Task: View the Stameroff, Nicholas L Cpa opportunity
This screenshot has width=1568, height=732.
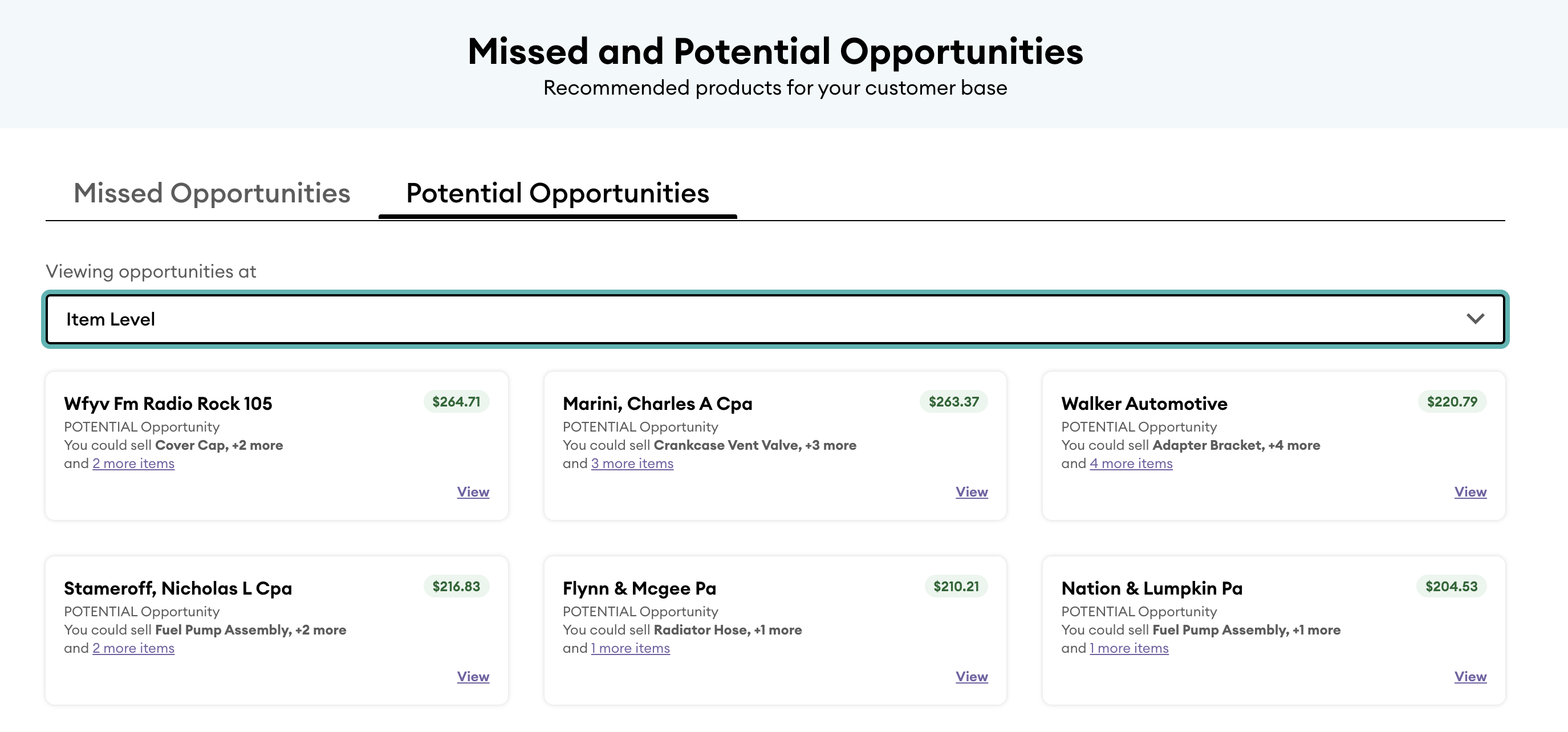Action: (473, 677)
